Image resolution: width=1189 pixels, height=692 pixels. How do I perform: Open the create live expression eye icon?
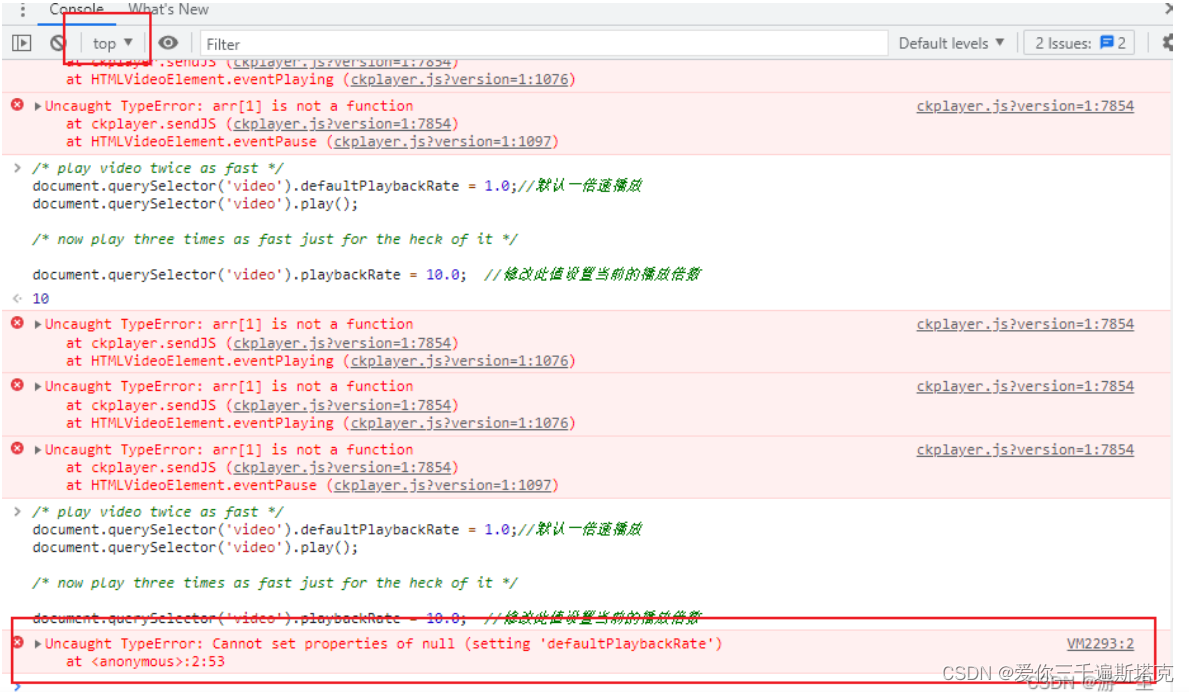click(168, 42)
